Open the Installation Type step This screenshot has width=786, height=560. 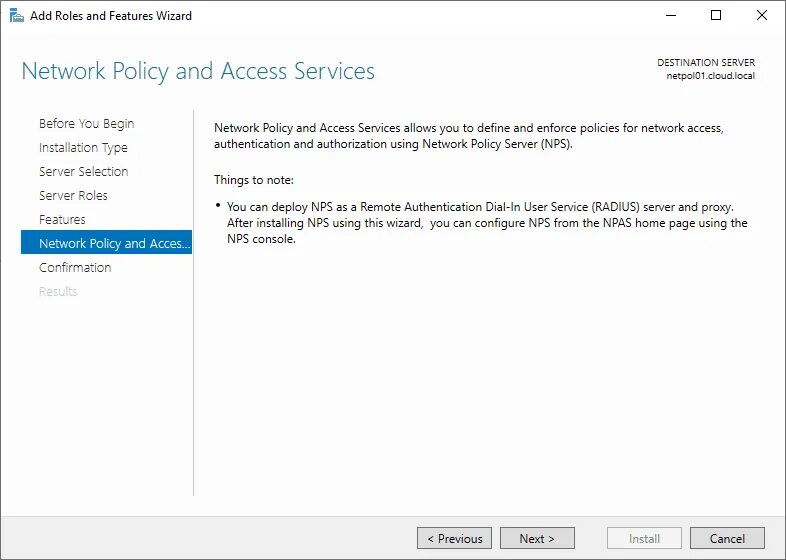click(83, 148)
